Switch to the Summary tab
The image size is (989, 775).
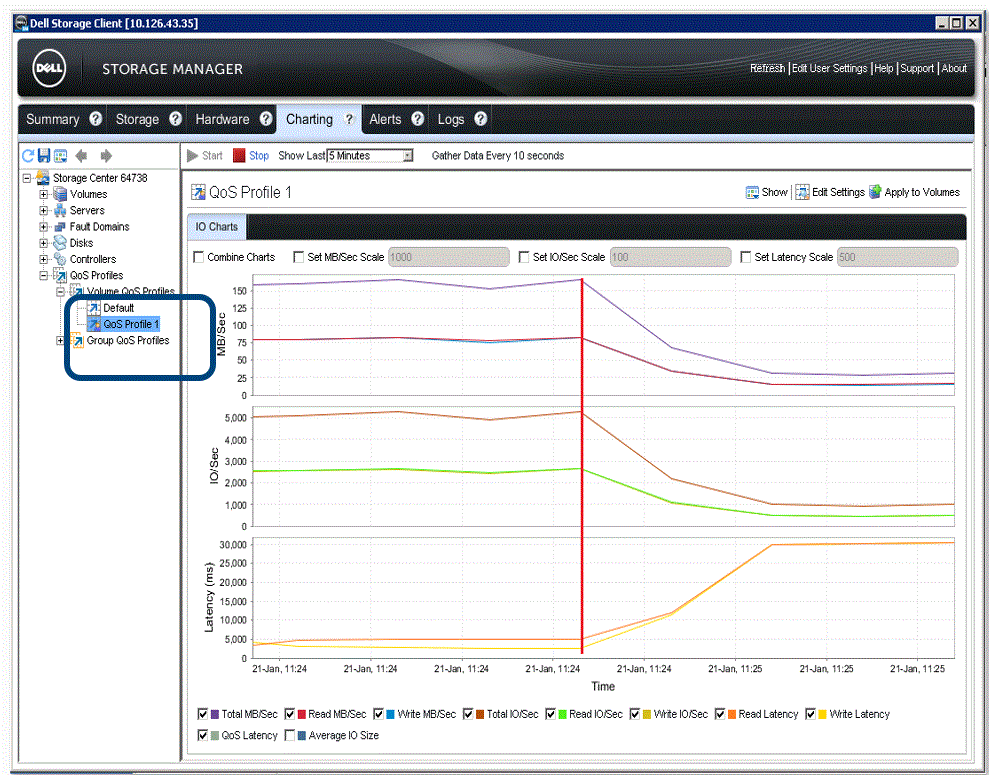click(x=52, y=119)
